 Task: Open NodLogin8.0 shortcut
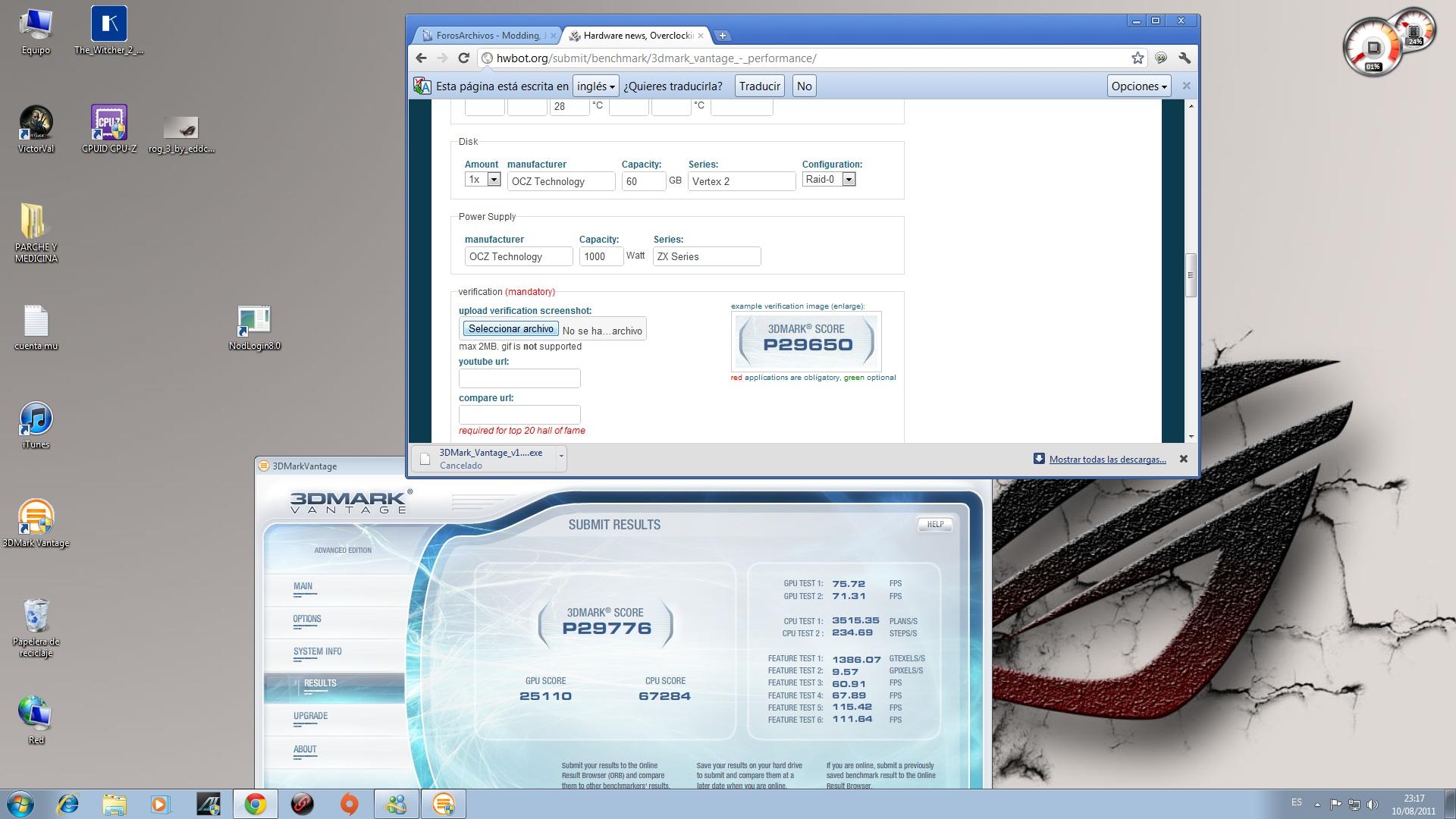pos(254,328)
